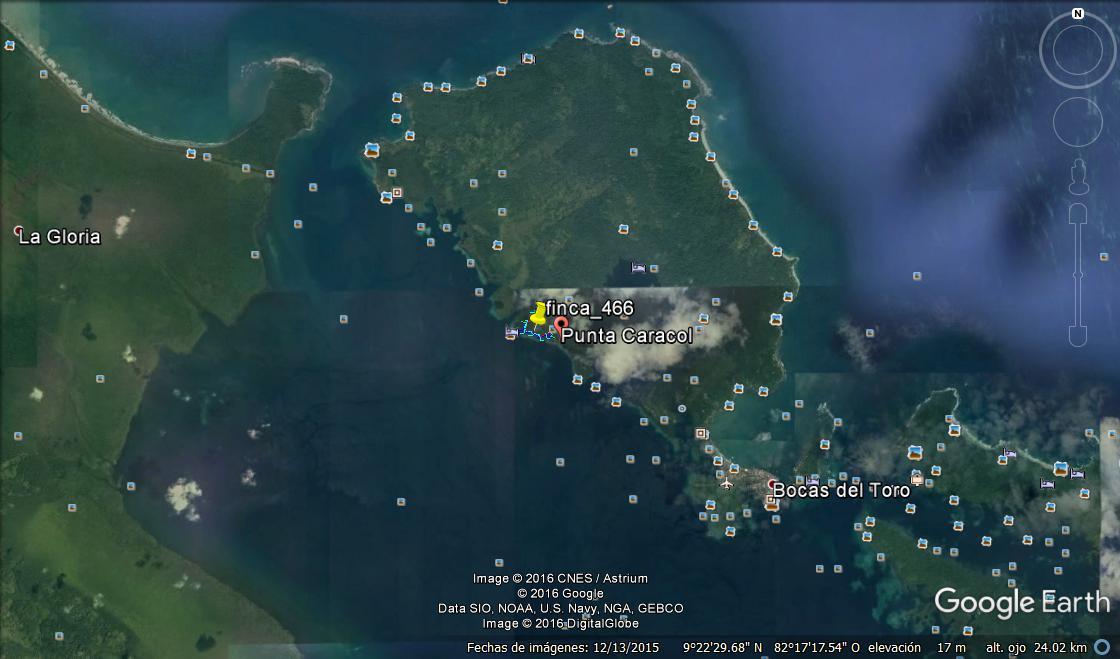The width and height of the screenshot is (1120, 659).
Task: Click 'Image © 2016 DigitalGlobe' attribution
Action: tap(560, 623)
